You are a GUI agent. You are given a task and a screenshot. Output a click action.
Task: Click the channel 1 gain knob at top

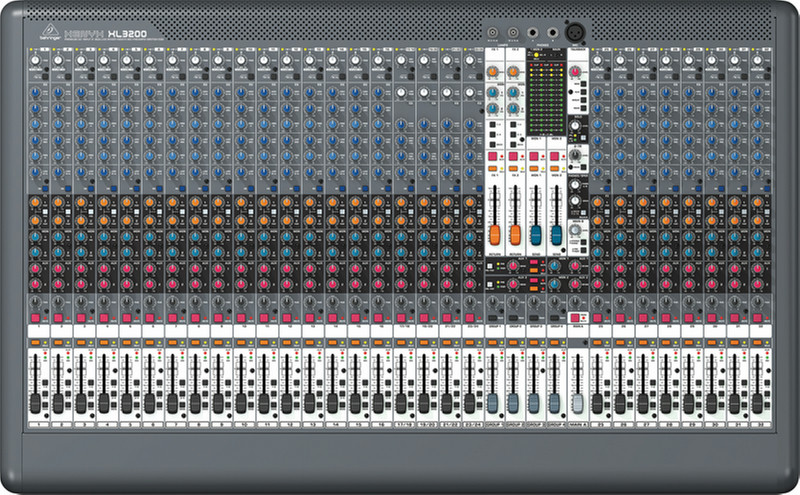point(35,62)
